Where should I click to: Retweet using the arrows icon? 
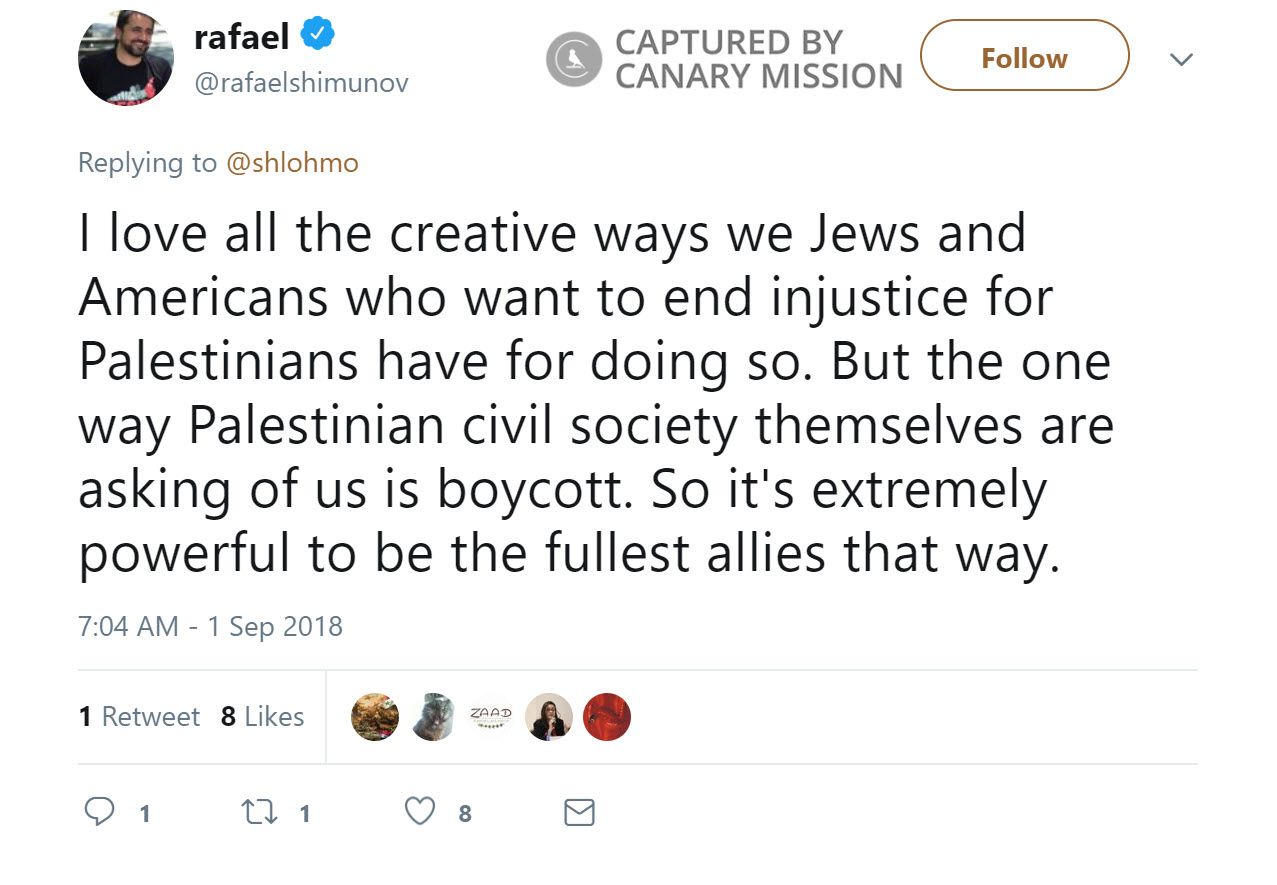[x=259, y=811]
